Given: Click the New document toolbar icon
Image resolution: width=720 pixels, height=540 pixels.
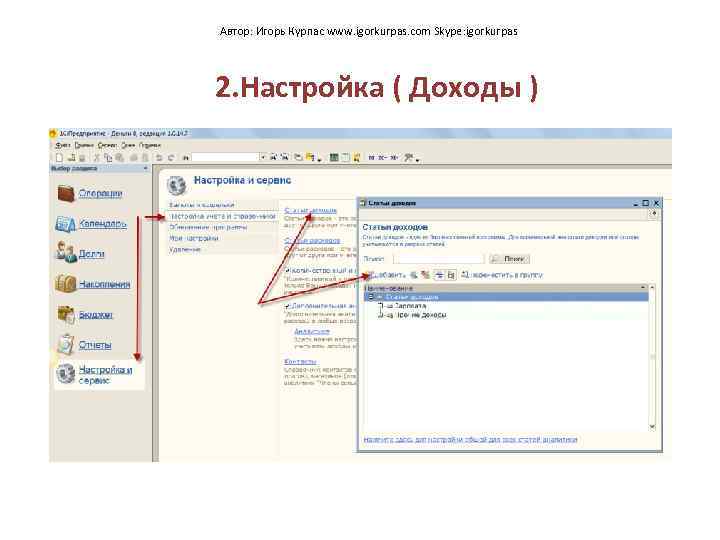Looking at the screenshot, I should pyautogui.click(x=59, y=158).
